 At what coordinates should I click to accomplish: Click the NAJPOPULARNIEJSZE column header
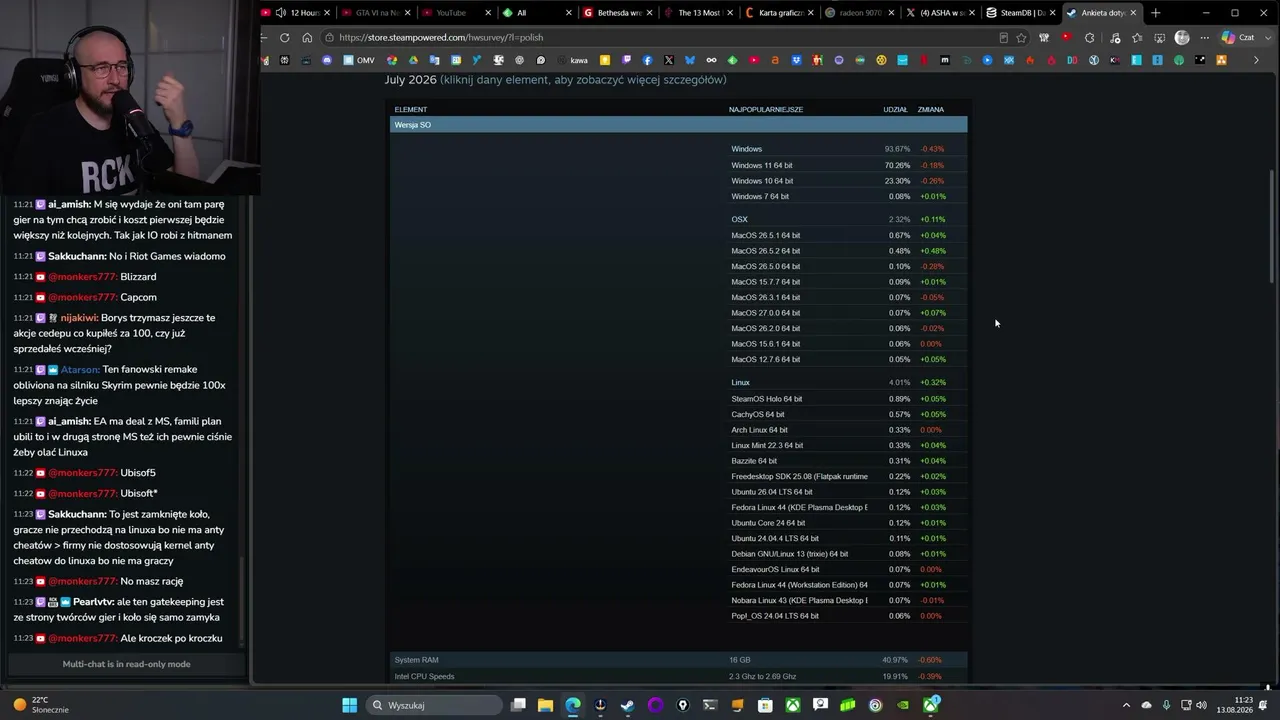(766, 109)
